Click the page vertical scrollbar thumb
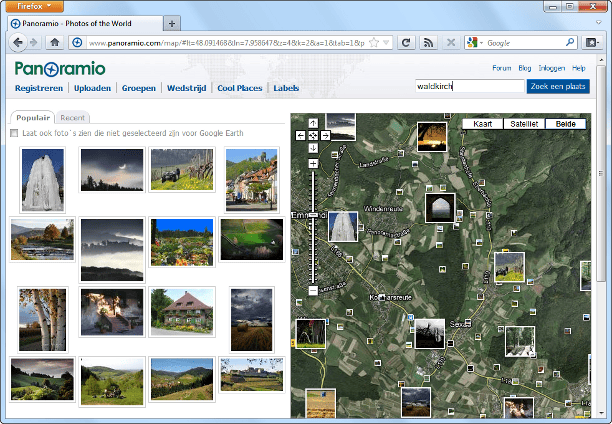This screenshot has height=424, width=612. pos(601,175)
